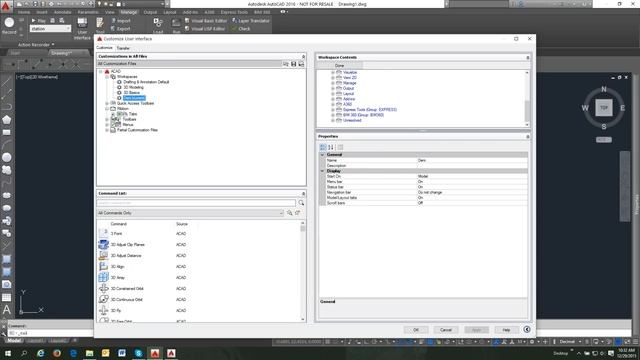
Task: Click the Scroll bars Off value in Properties
Action: click(472, 203)
